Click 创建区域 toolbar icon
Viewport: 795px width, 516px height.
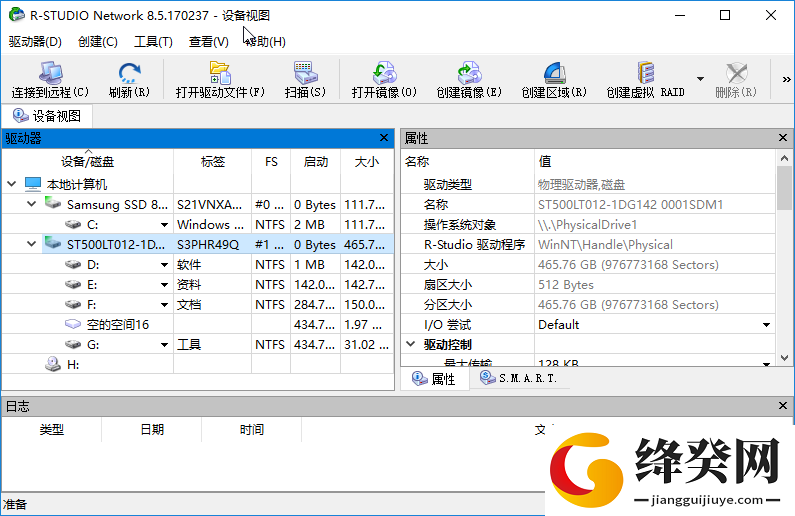click(x=554, y=72)
